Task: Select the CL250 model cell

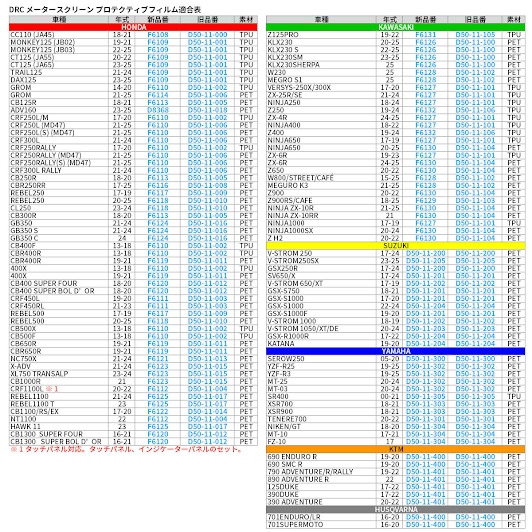Action: pos(59,208)
